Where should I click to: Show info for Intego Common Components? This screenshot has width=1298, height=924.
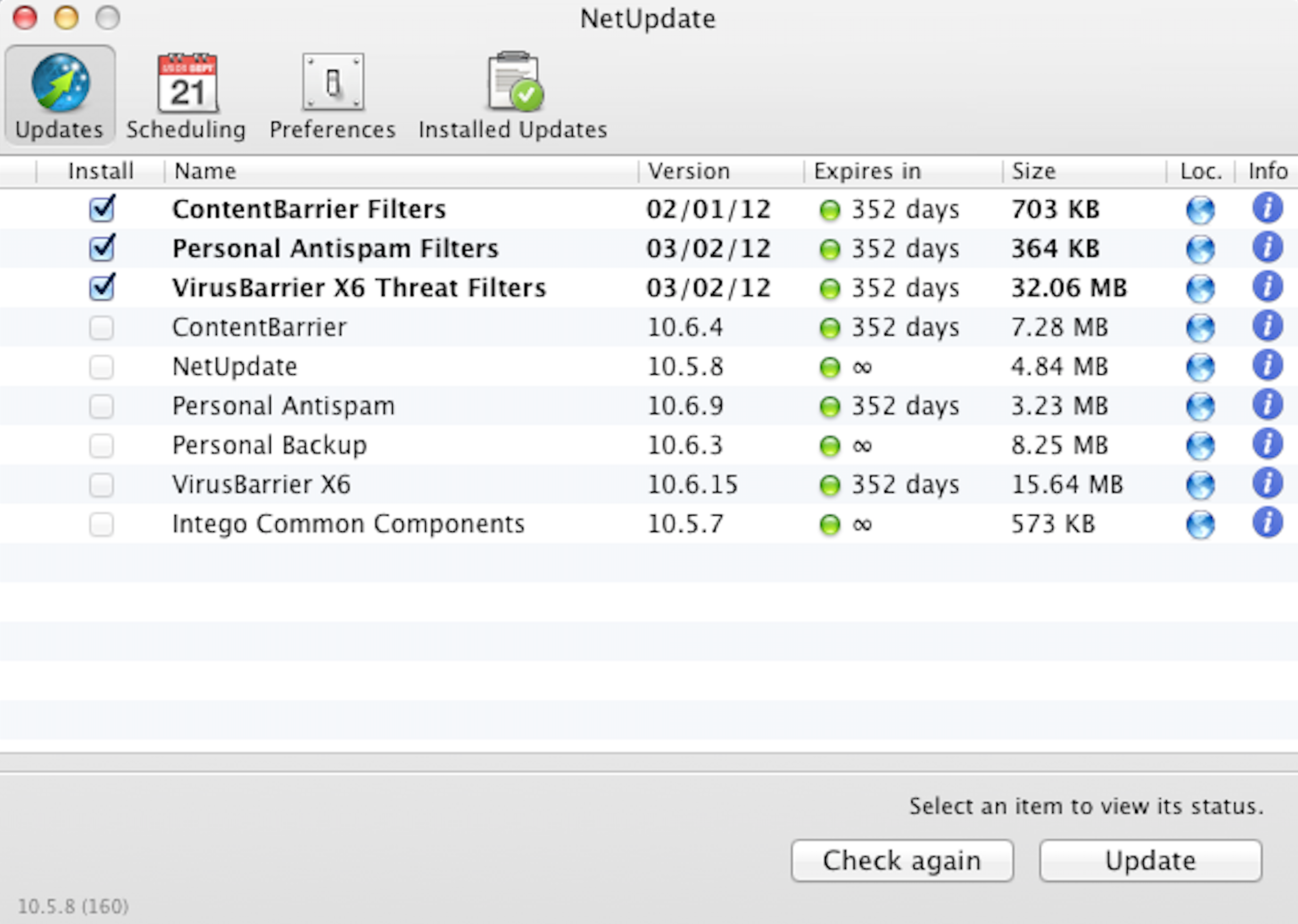[1267, 523]
